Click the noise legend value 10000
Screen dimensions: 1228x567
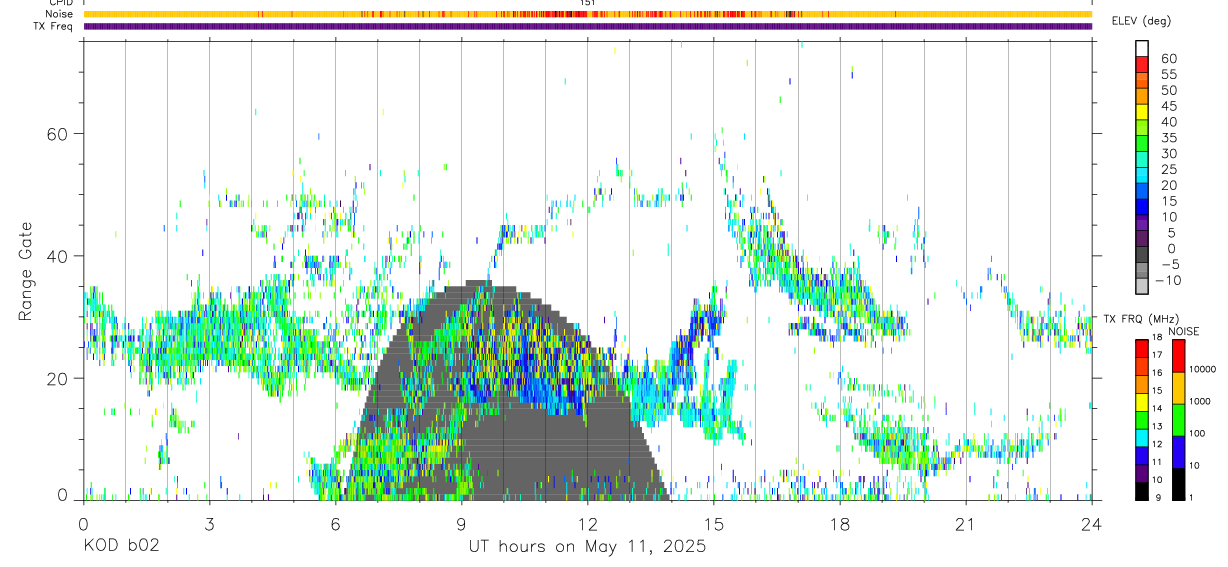click(x=1202, y=369)
